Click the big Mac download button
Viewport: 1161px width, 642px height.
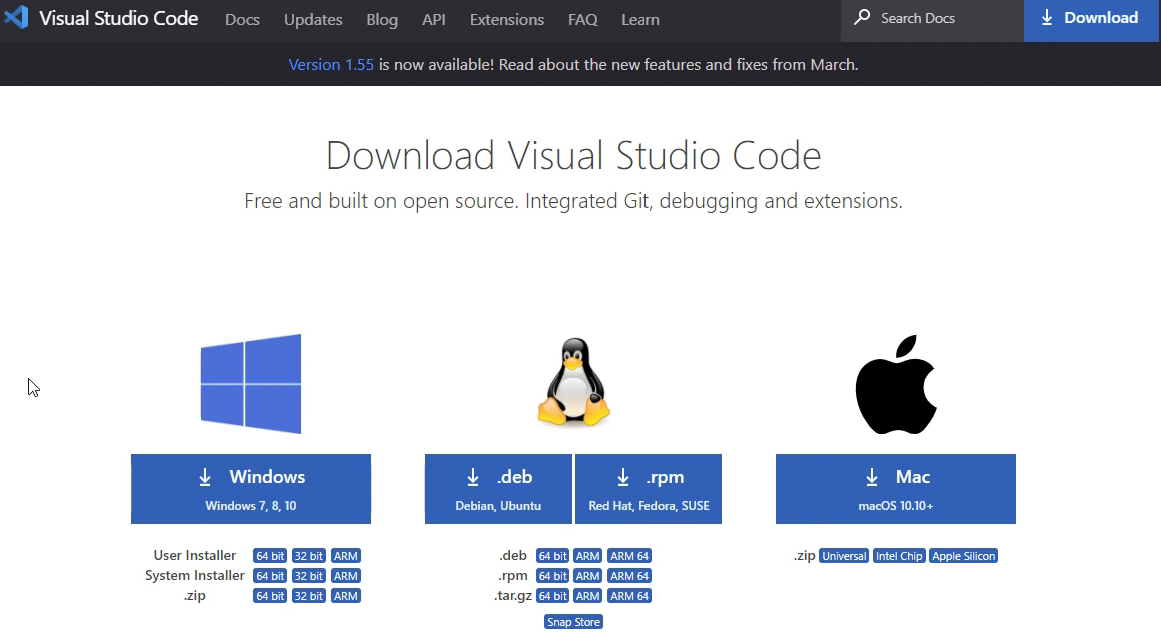(x=896, y=489)
